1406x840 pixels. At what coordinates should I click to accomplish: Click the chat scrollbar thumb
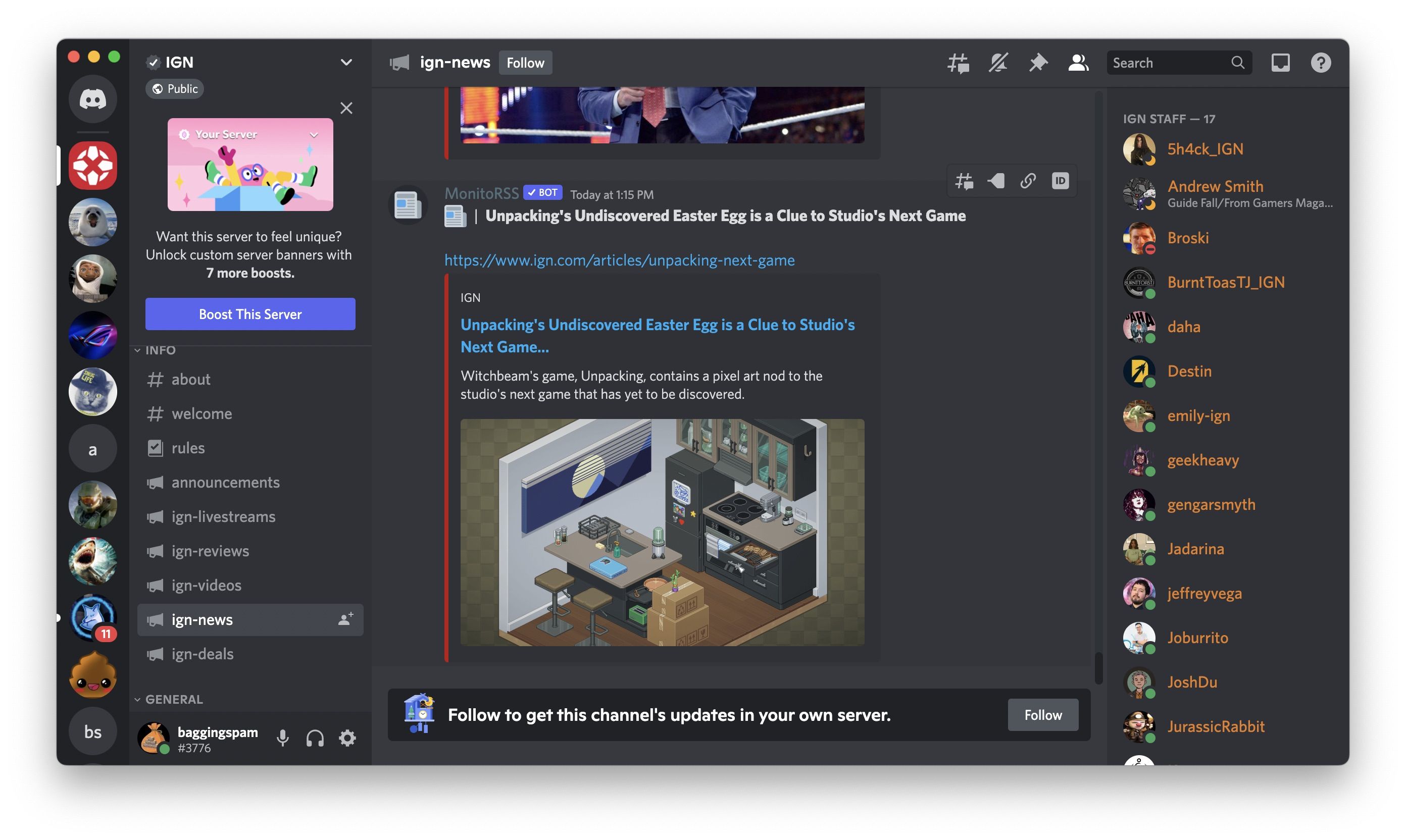(x=1098, y=668)
